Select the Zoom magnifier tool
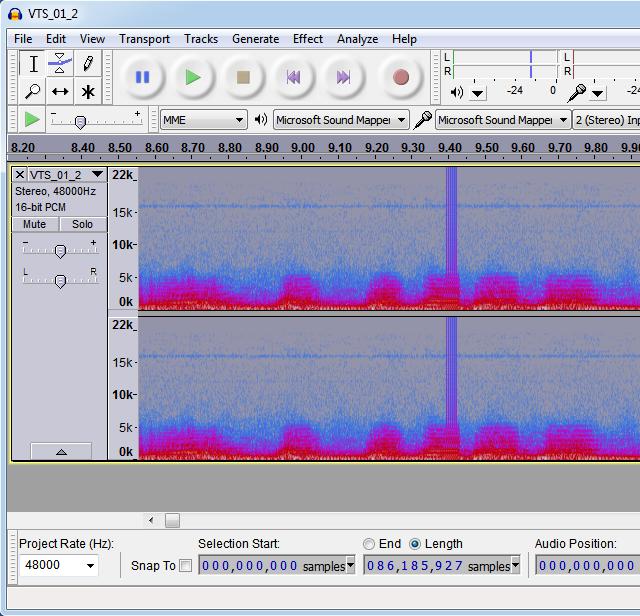The image size is (640, 616). click(x=33, y=92)
